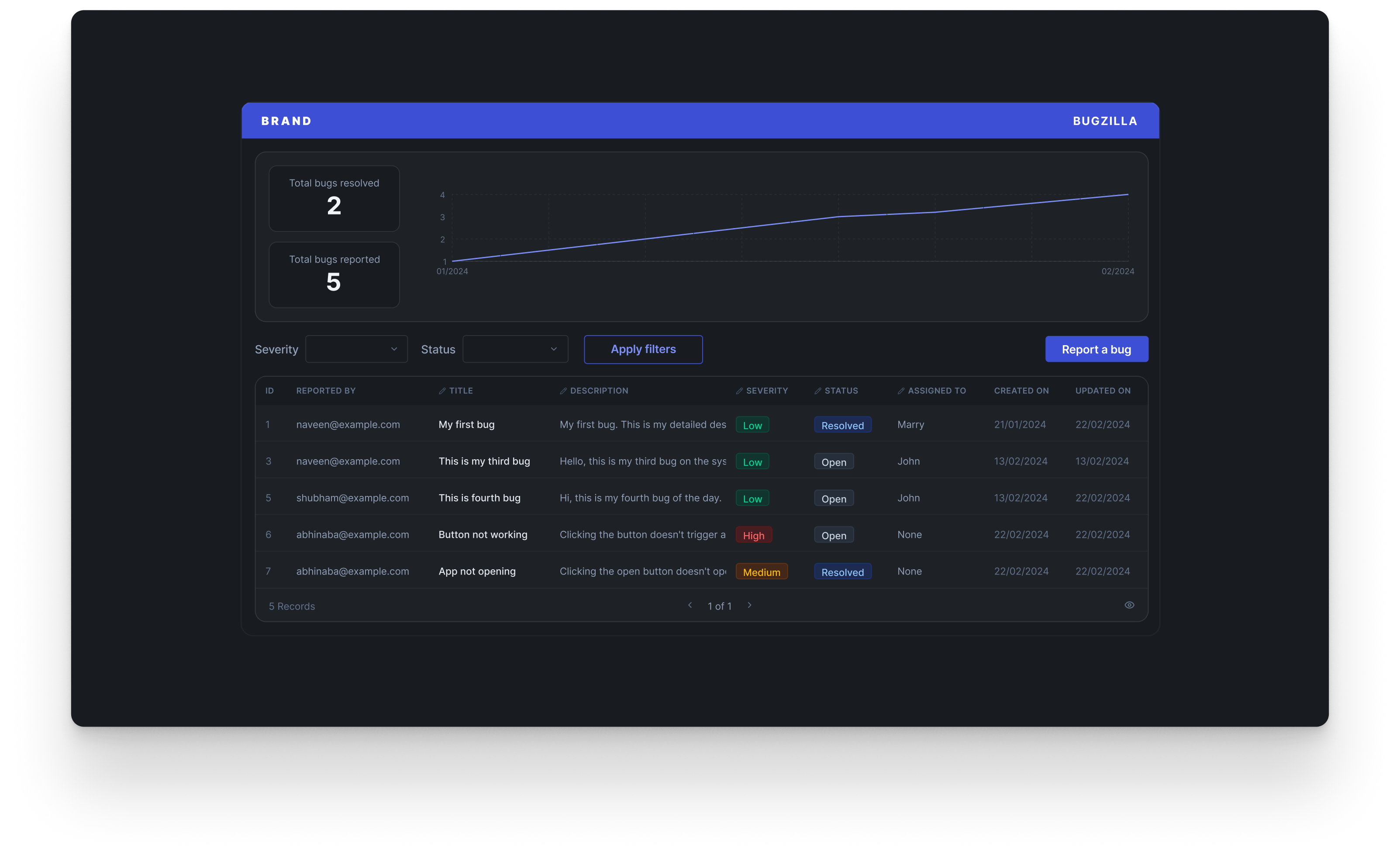
Task: Click the edit pencil next to SEVERITY header
Action: (739, 391)
